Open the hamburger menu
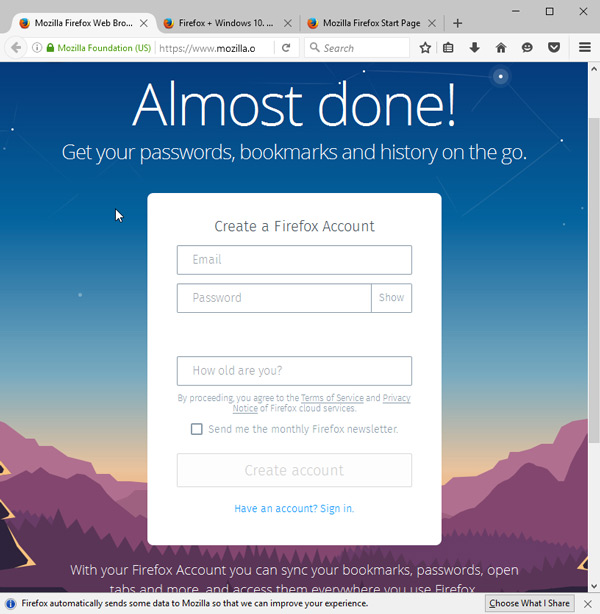 (x=585, y=47)
